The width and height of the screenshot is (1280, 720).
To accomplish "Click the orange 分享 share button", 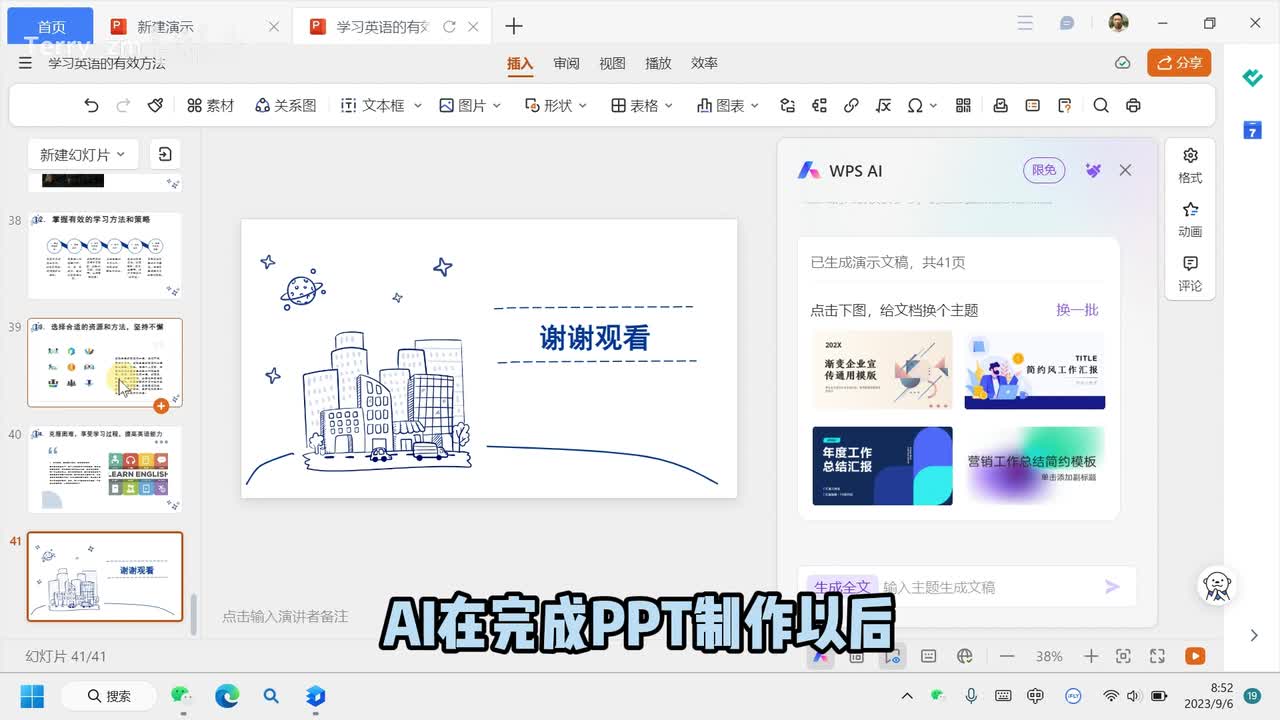I will tap(1179, 63).
